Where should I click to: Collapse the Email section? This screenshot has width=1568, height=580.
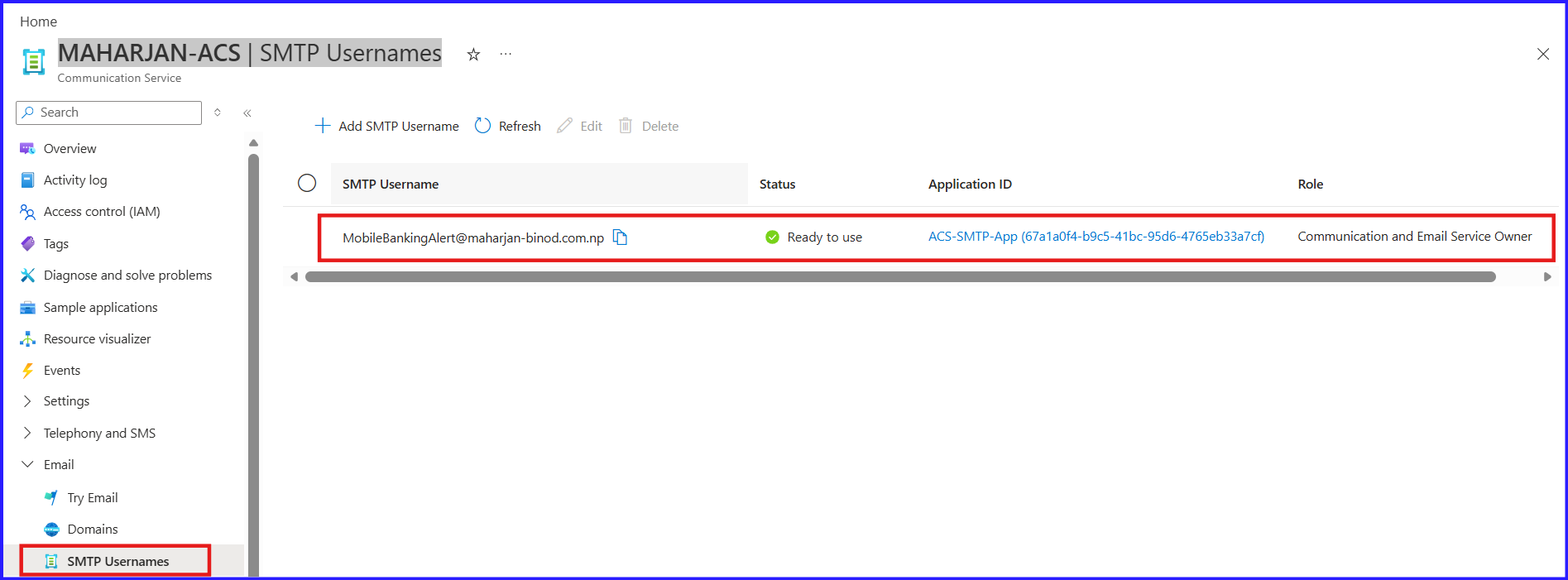pyautogui.click(x=27, y=465)
